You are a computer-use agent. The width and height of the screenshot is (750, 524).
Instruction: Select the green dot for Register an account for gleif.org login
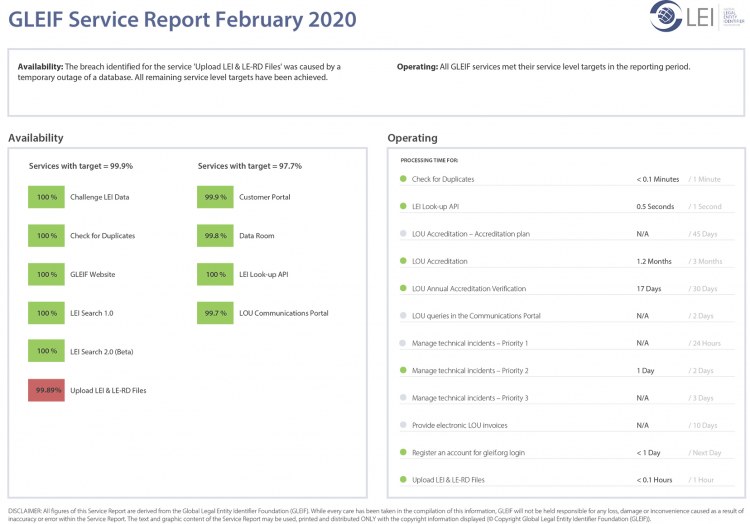pyautogui.click(x=402, y=453)
